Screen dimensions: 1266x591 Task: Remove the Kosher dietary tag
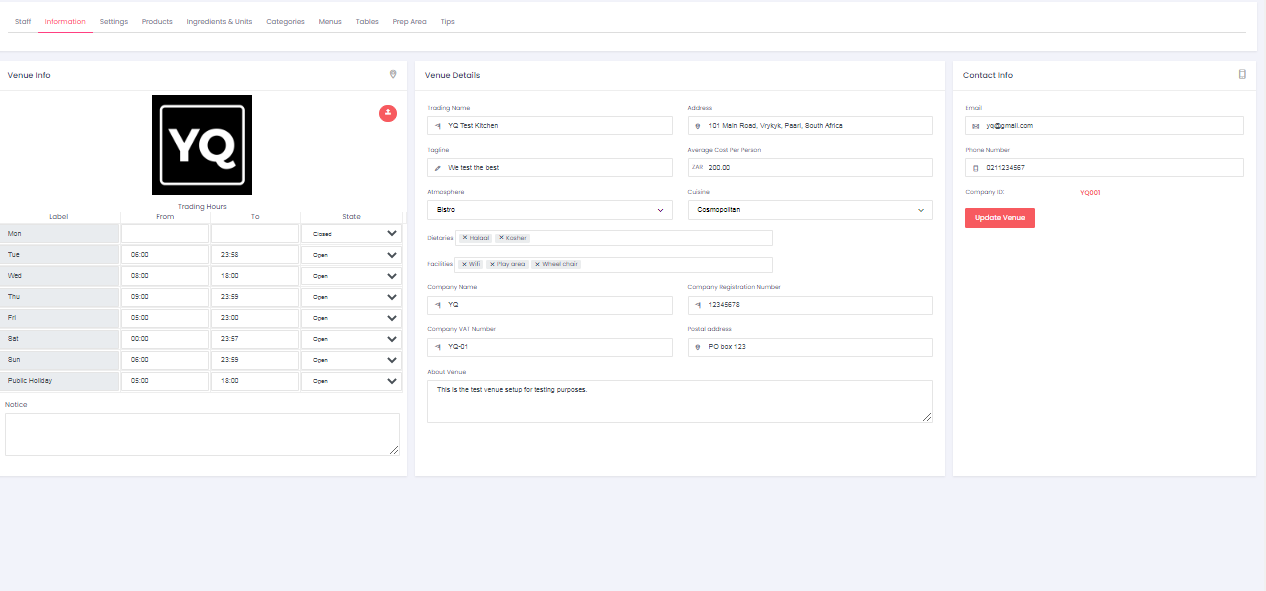pyautogui.click(x=502, y=238)
